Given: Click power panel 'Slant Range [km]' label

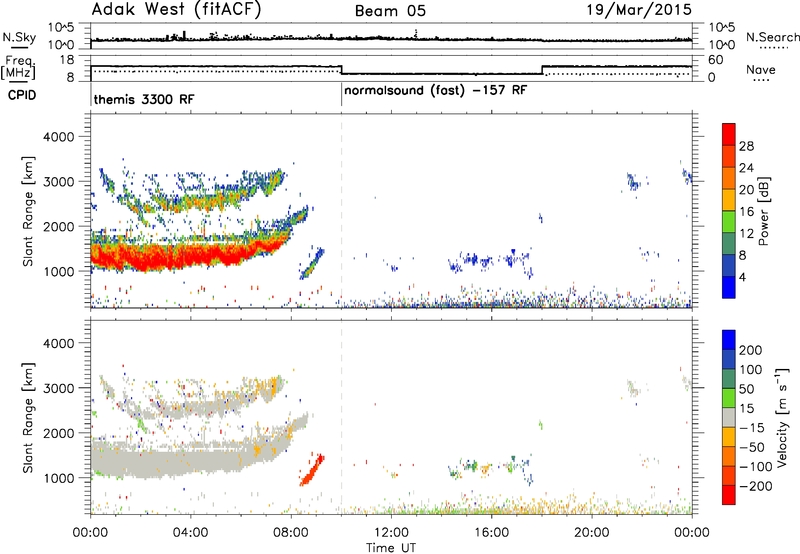Looking at the screenshot, I should 28,211.
